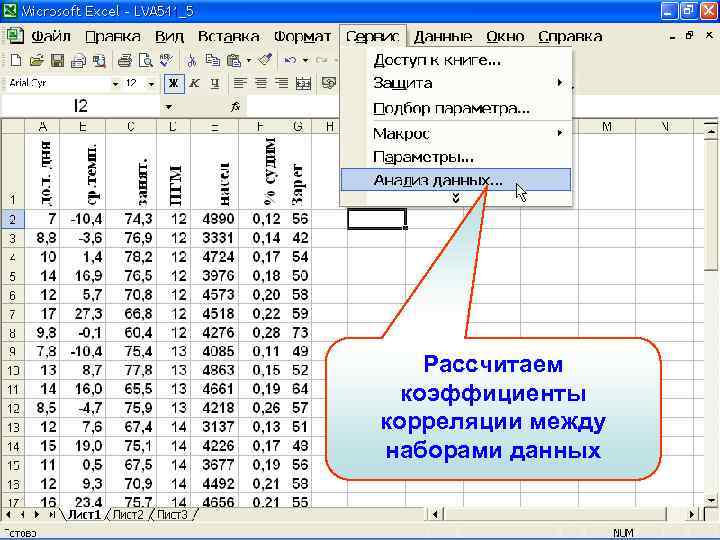Viewport: 720px width, 540px height.
Task: Open the Вид menu
Action: 169,36
